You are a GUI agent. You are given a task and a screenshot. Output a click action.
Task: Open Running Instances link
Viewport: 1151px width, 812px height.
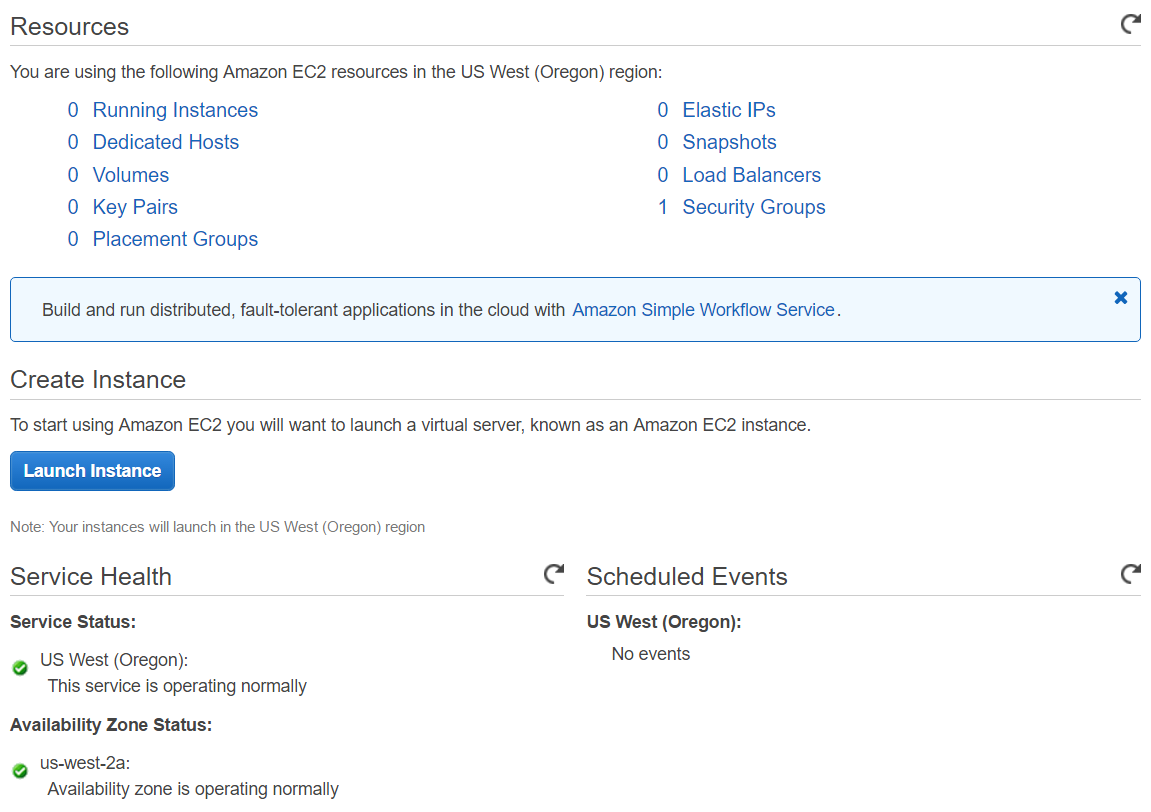pos(175,110)
